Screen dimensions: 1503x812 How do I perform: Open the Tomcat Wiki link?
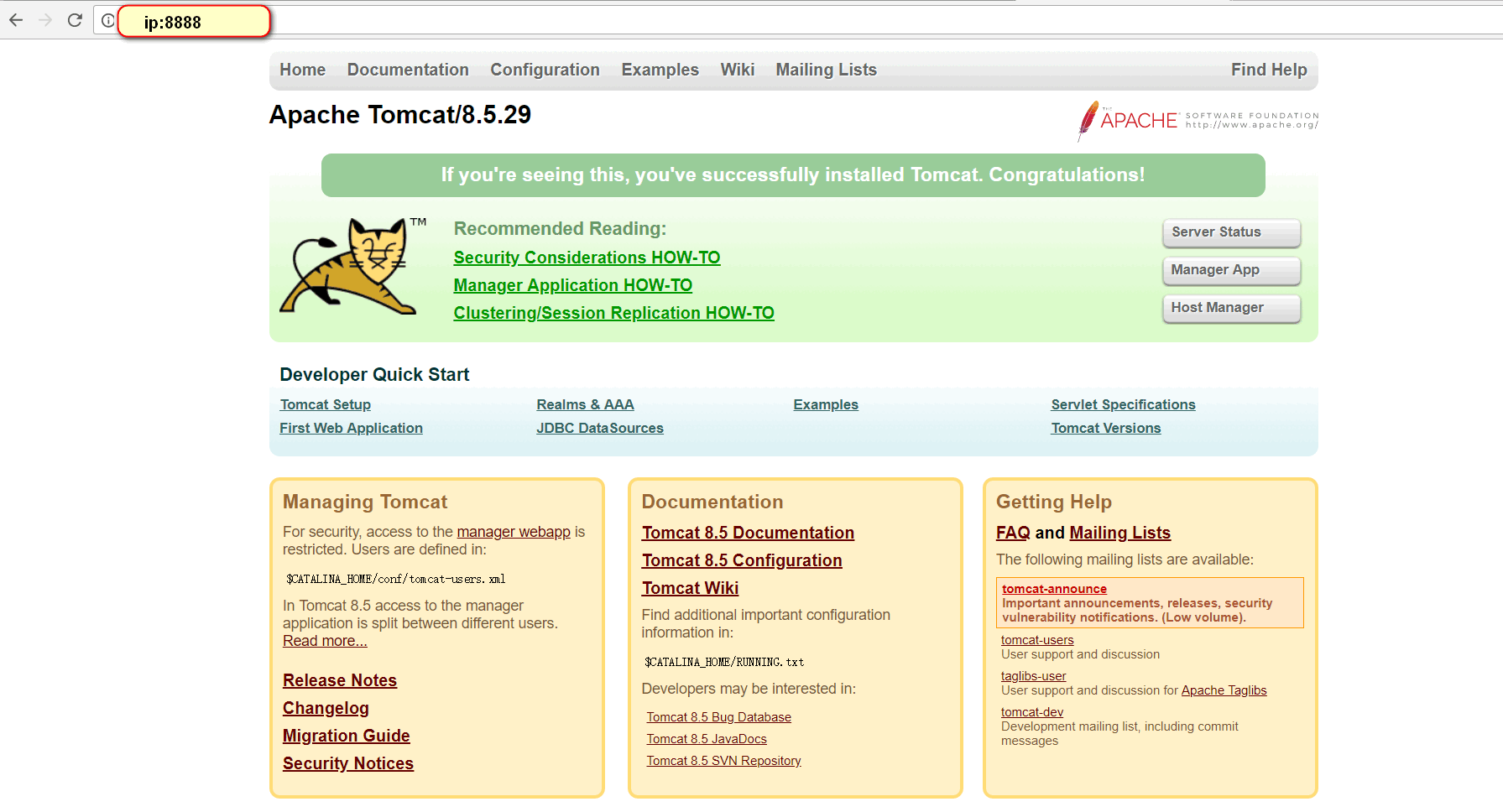(x=690, y=589)
